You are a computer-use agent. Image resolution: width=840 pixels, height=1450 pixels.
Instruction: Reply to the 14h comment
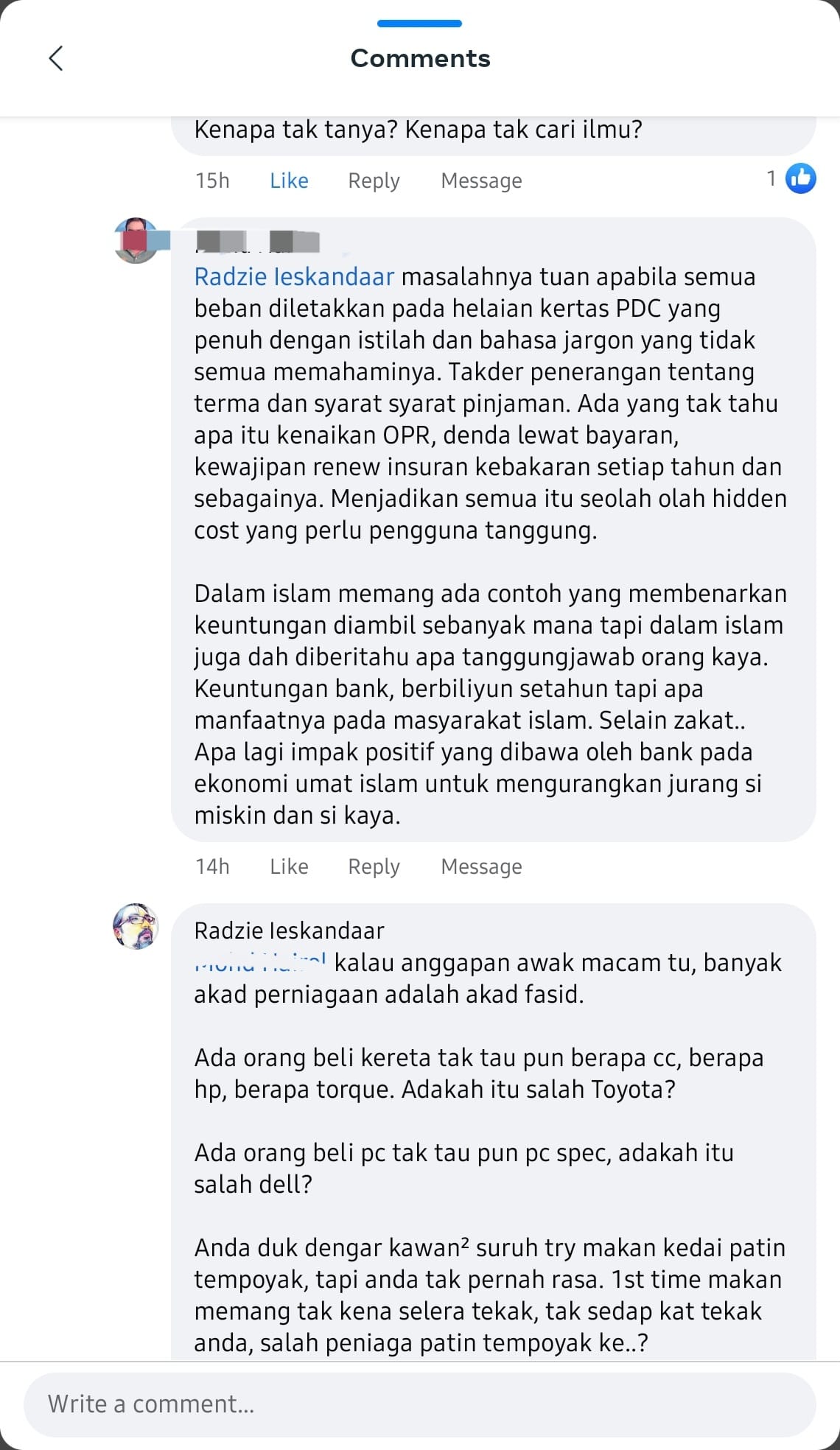(374, 866)
